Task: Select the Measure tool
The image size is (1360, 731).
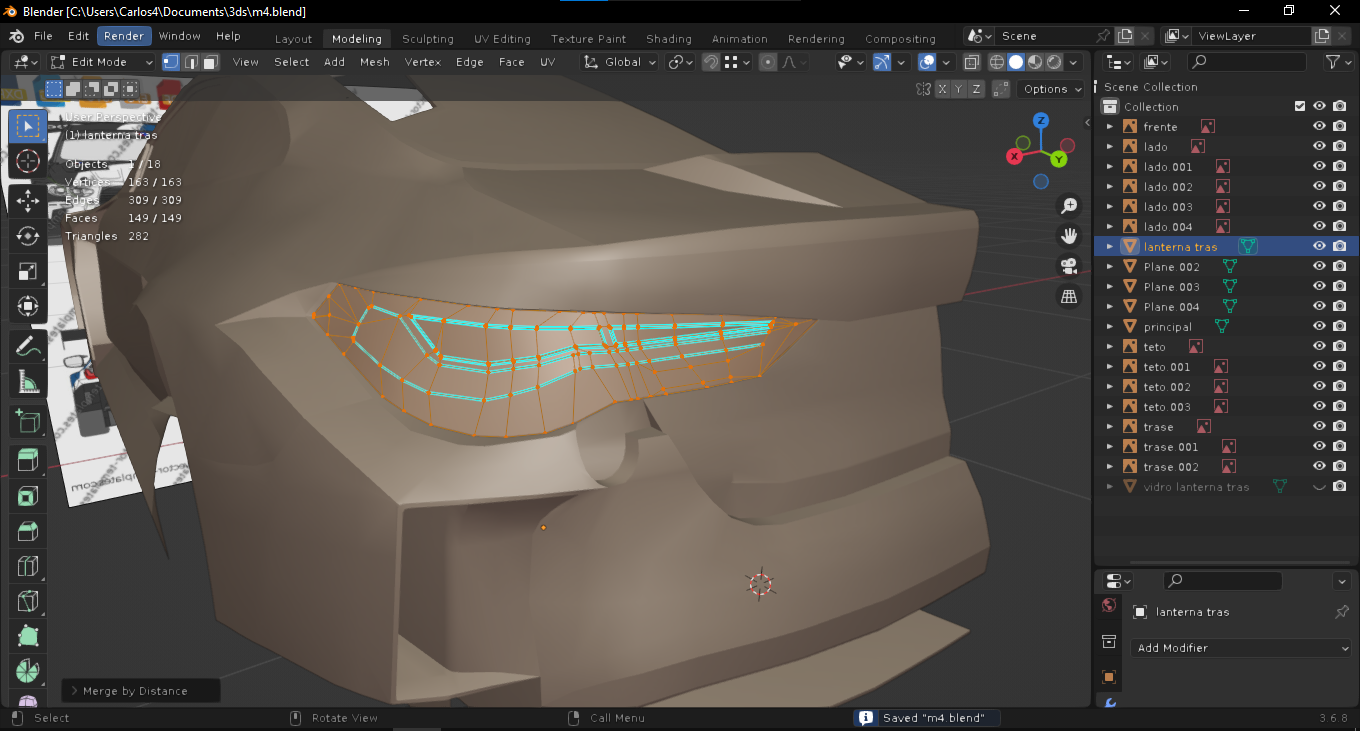Action: (28, 381)
